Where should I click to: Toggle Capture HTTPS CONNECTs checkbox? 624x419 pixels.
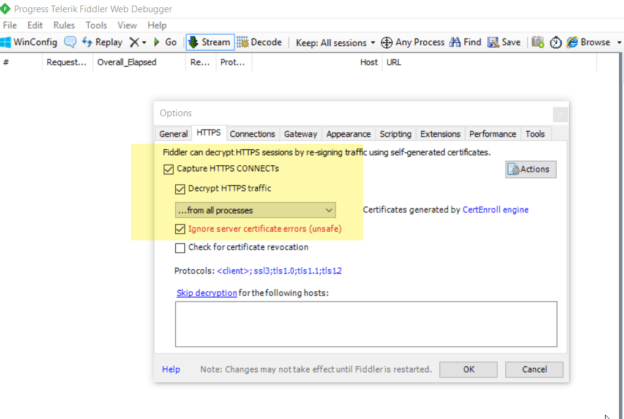(x=168, y=169)
